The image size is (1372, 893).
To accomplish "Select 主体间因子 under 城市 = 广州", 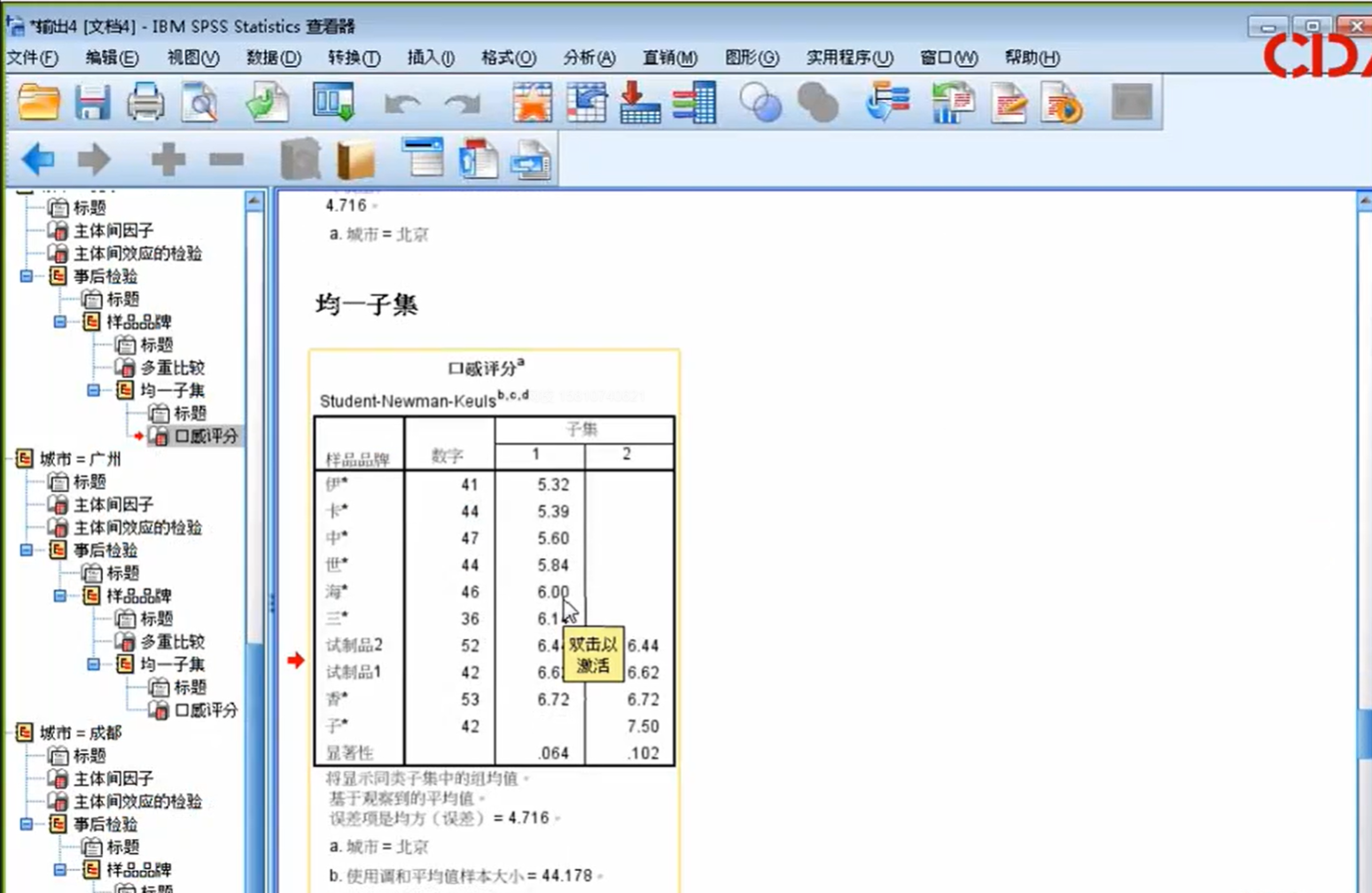I will pyautogui.click(x=113, y=504).
